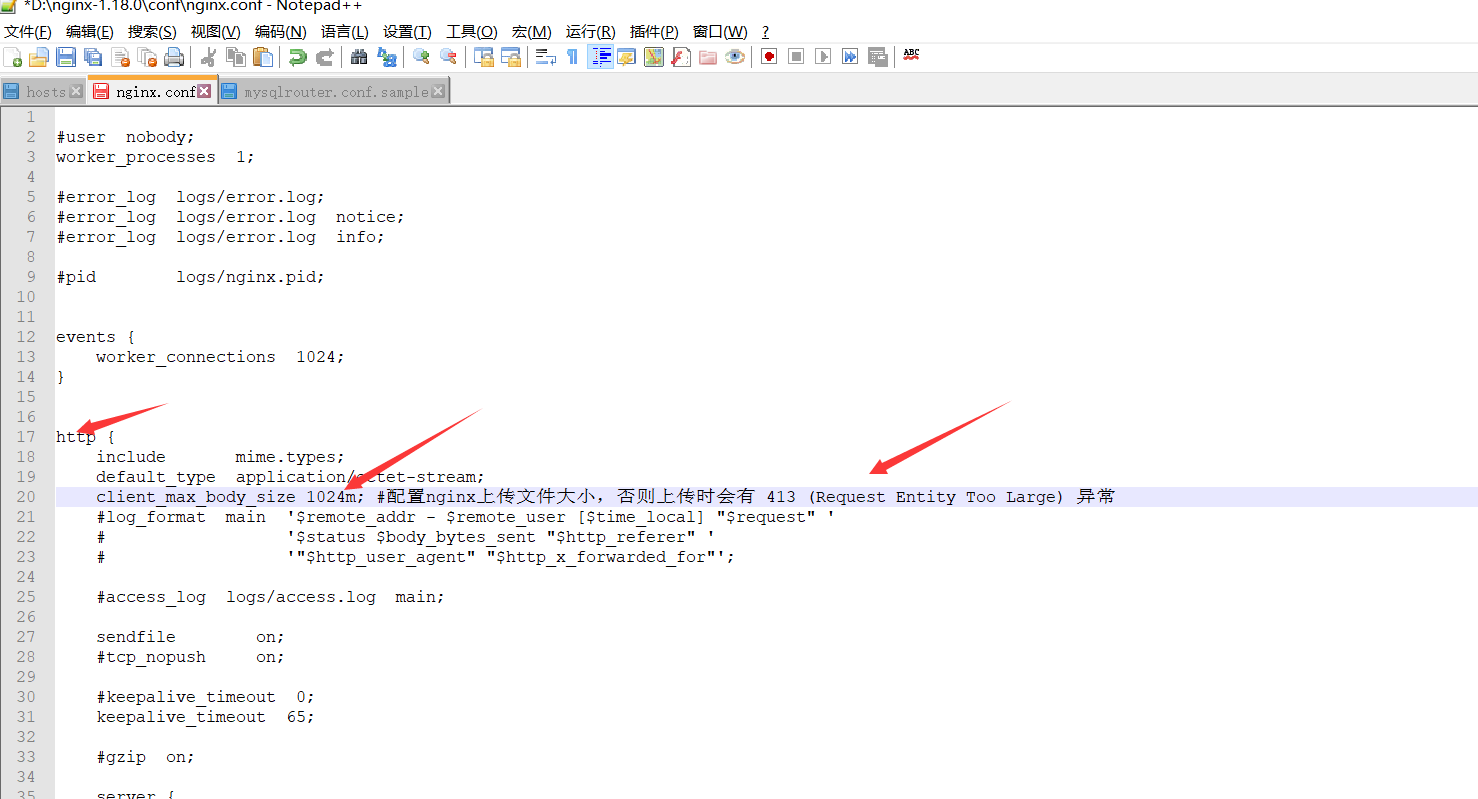The width and height of the screenshot is (1478, 799).
Task: Open the 文件(F) menu
Action: point(28,32)
